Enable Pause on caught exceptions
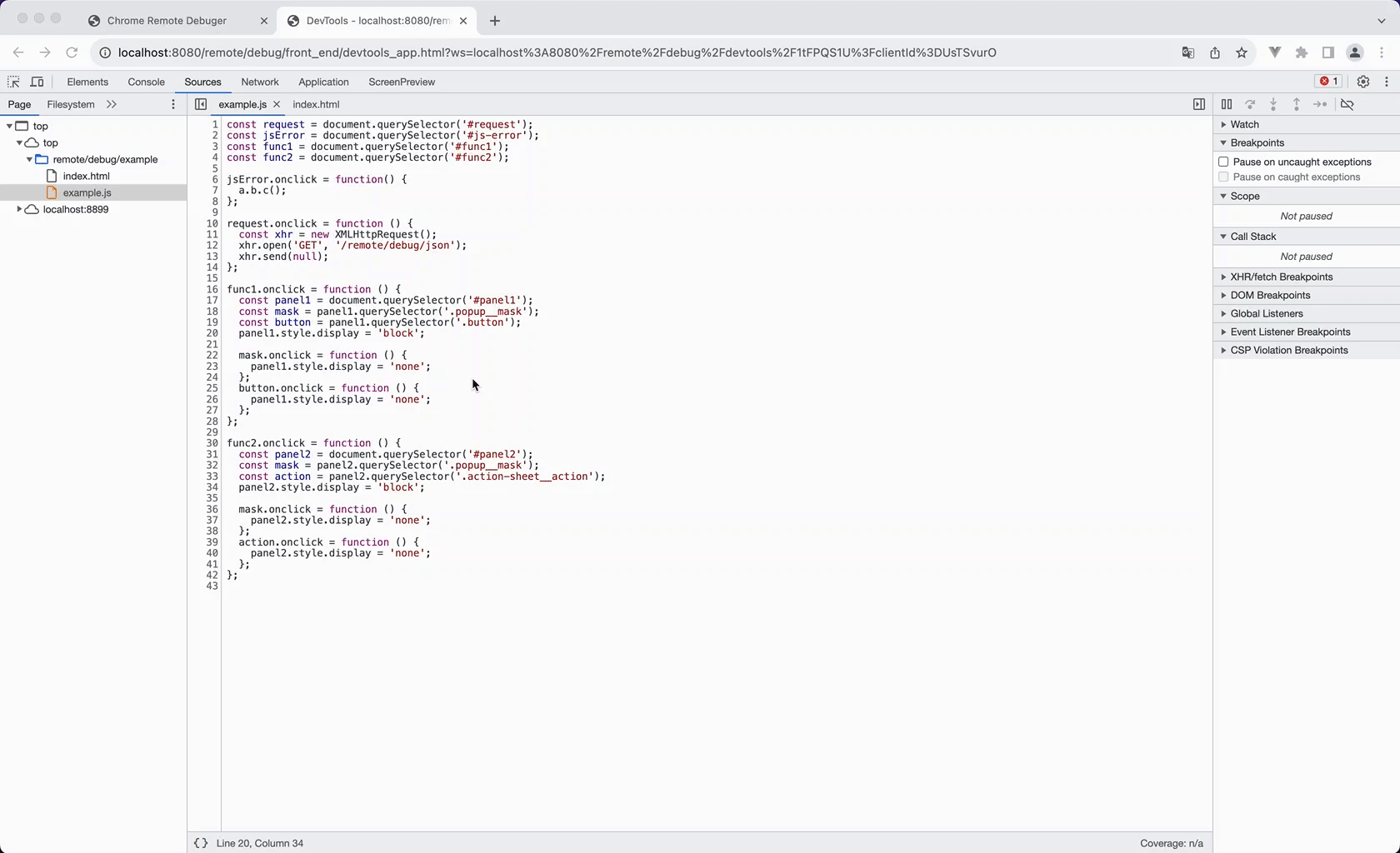 pyautogui.click(x=1223, y=177)
